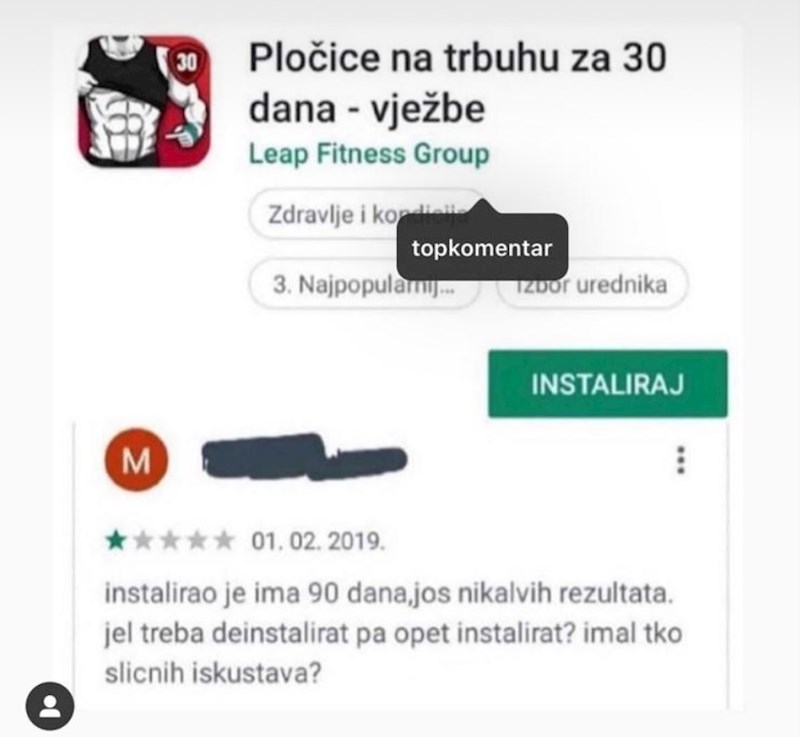The height and width of the screenshot is (737, 800).
Task: Click the review text about 90 dana
Action: click(x=393, y=633)
